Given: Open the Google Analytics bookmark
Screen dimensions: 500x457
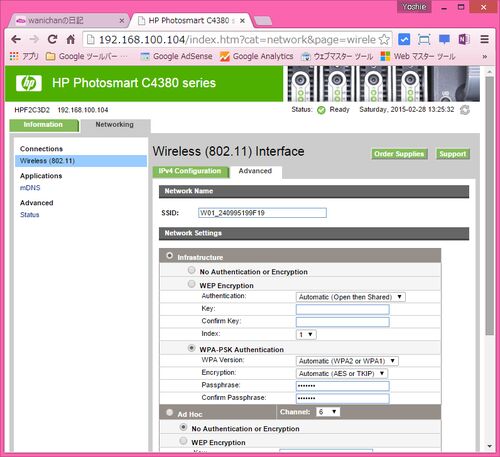Looking at the screenshot, I should tap(256, 56).
